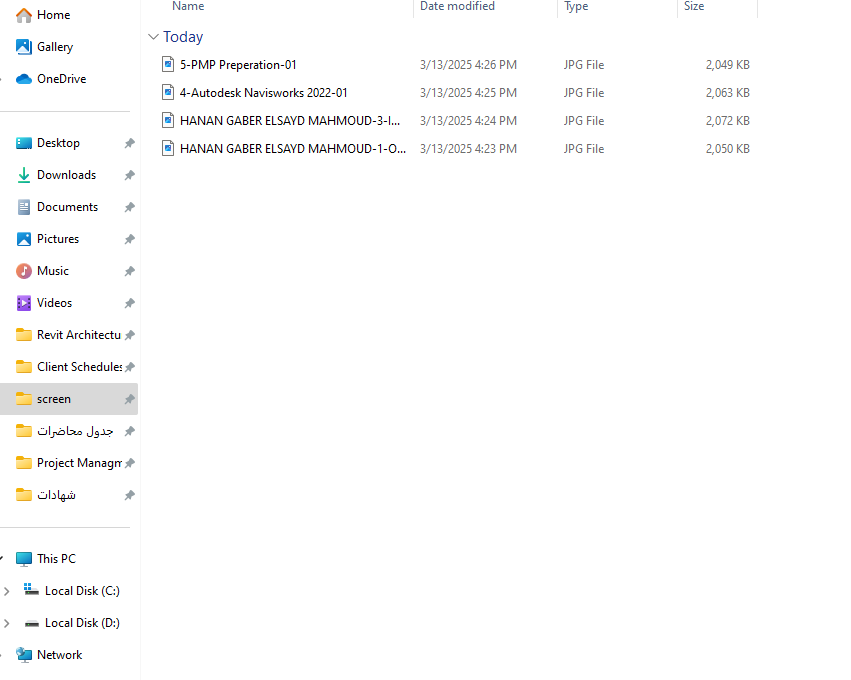The width and height of the screenshot is (851, 680).
Task: Open the شهادات pinned folder
Action: [x=56, y=495]
